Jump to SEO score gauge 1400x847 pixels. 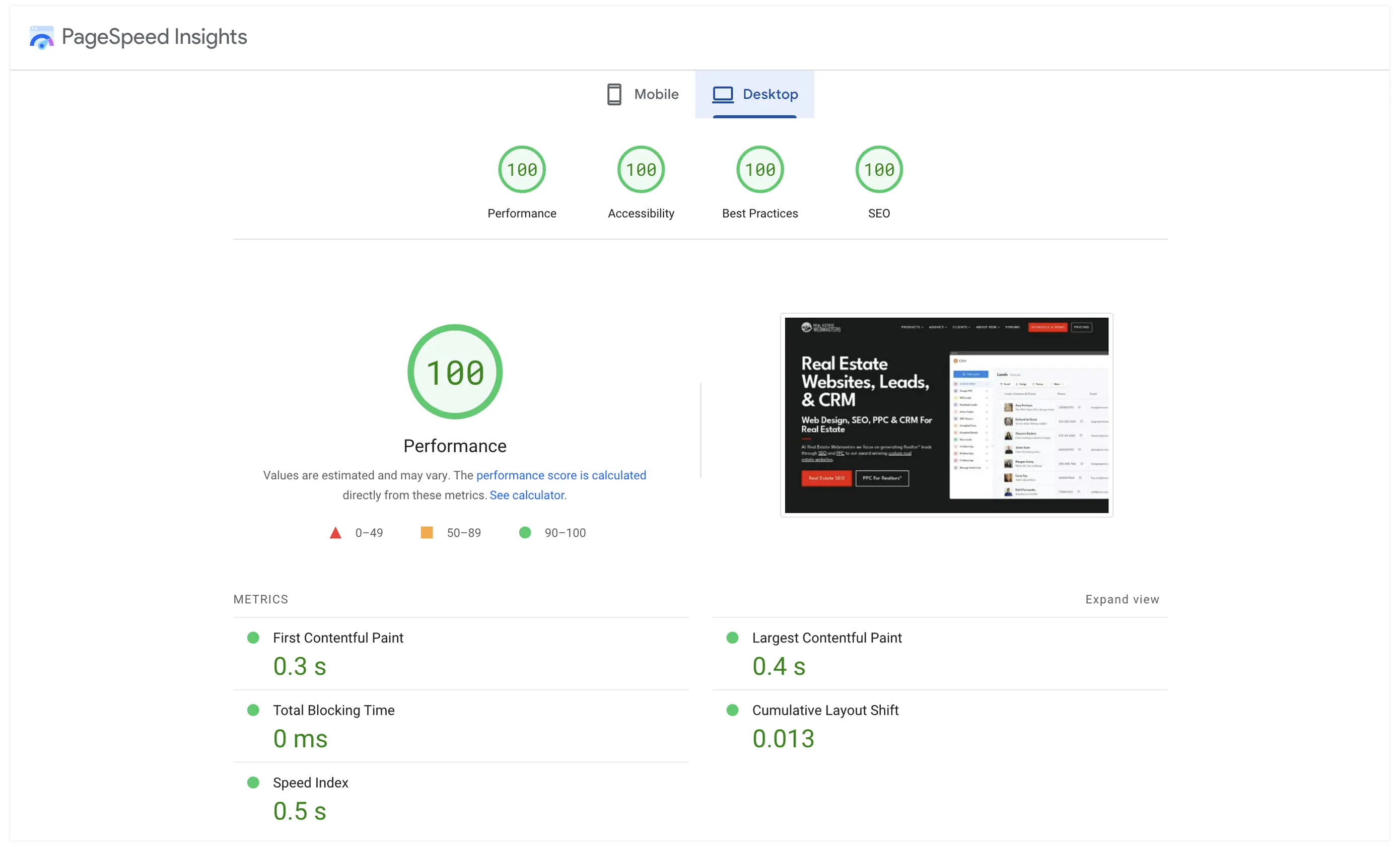pos(879,169)
